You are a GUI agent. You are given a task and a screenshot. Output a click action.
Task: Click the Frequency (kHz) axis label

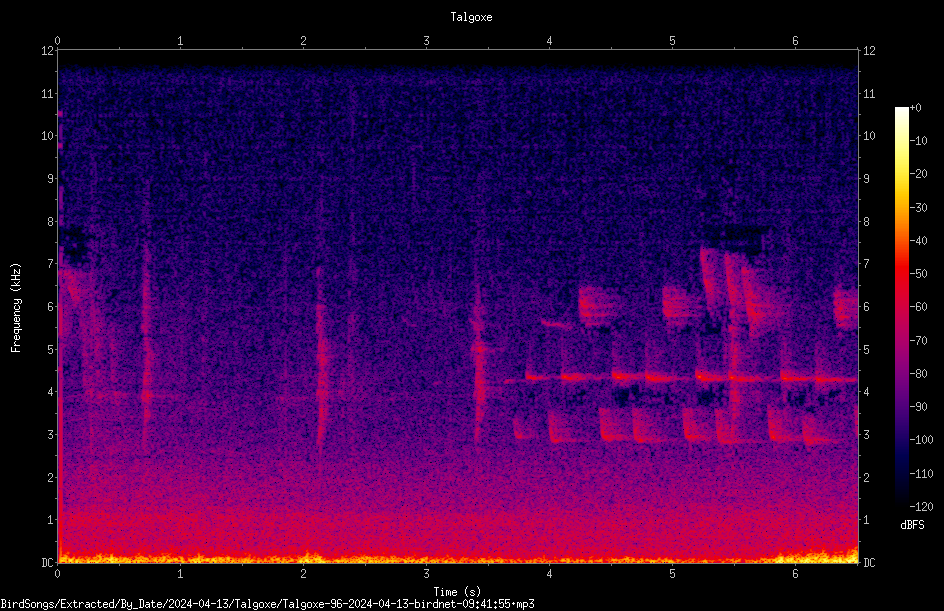pyautogui.click(x=16, y=307)
